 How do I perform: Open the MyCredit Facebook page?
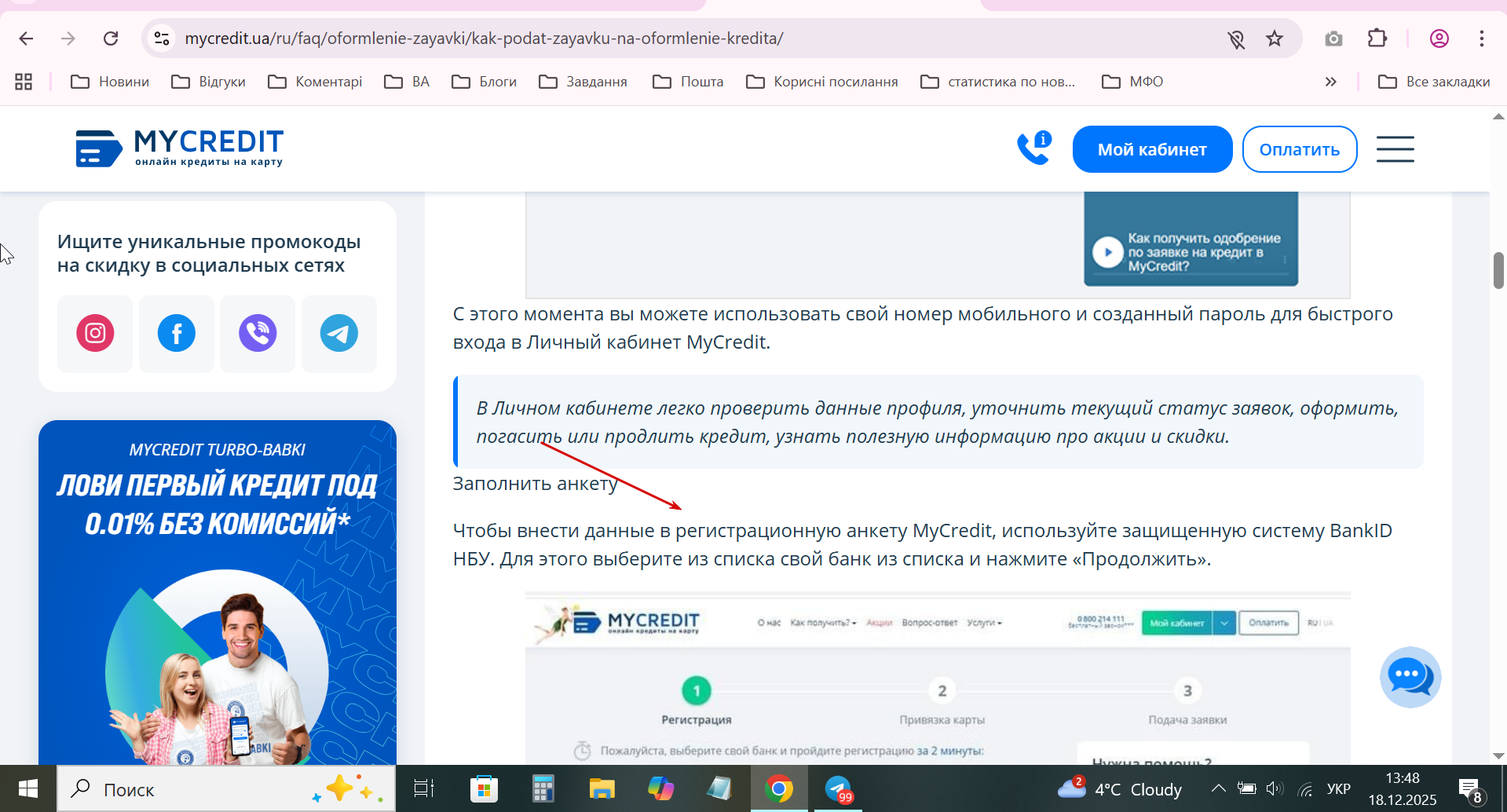pyautogui.click(x=177, y=334)
